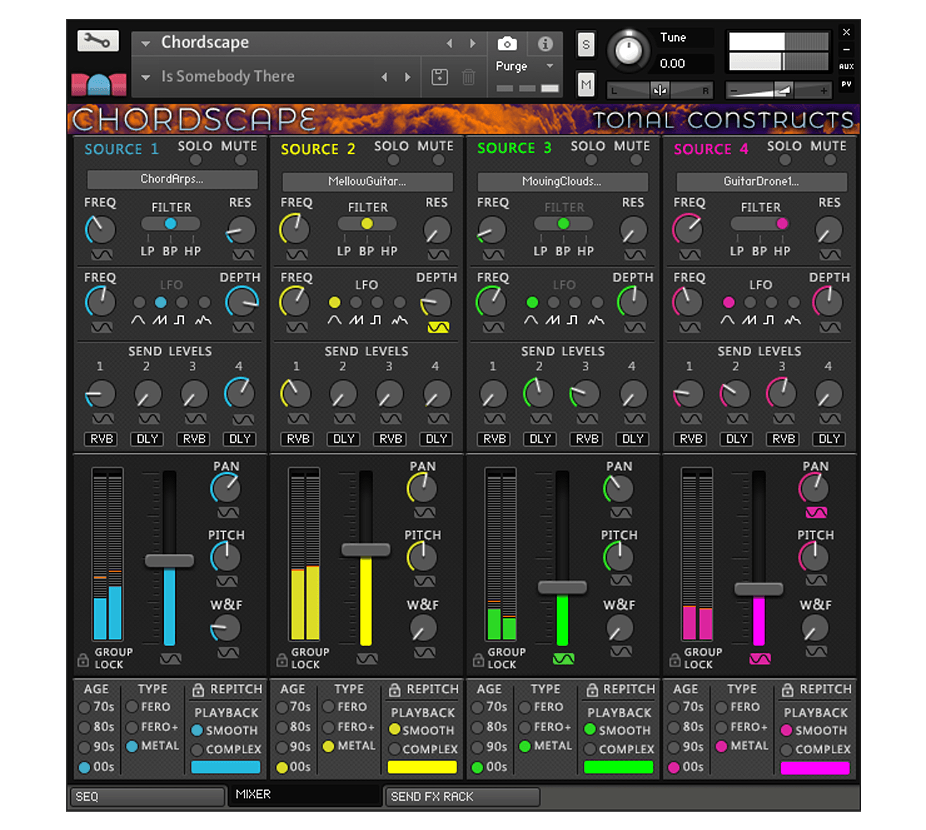Toggle Source 1 Group Lock padlock

pos(83,659)
